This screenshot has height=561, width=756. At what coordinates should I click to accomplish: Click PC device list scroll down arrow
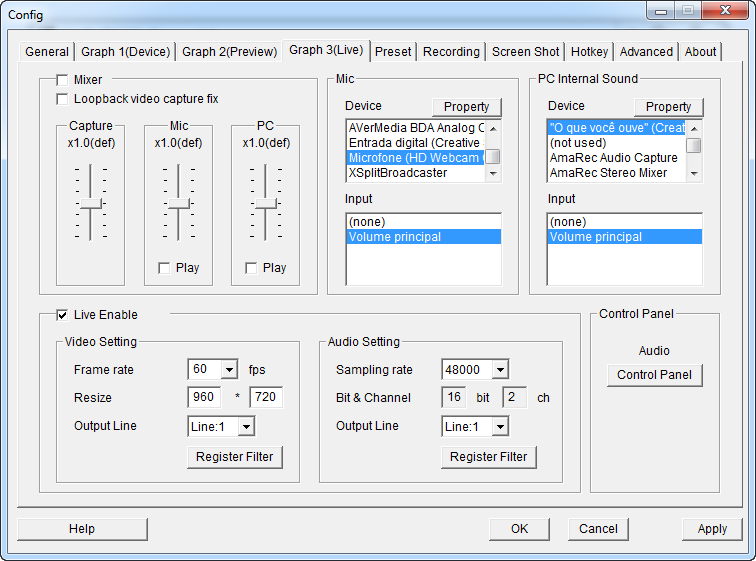pos(694,174)
